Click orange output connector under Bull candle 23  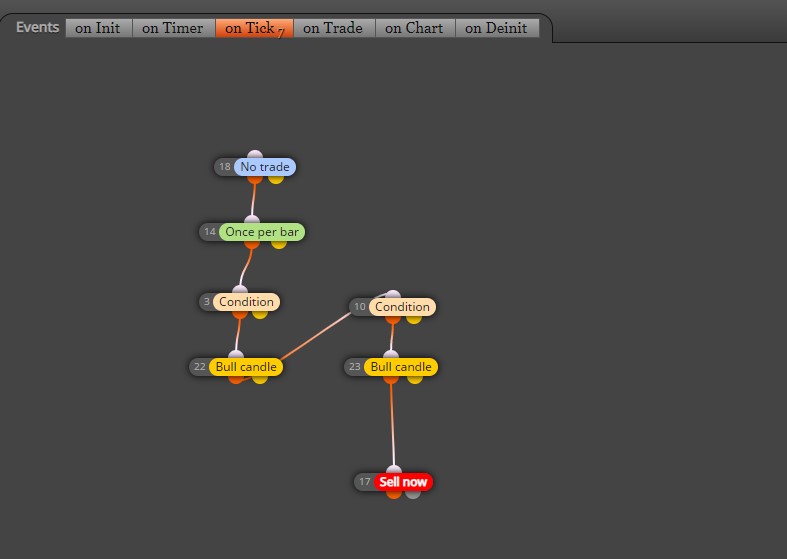point(391,379)
